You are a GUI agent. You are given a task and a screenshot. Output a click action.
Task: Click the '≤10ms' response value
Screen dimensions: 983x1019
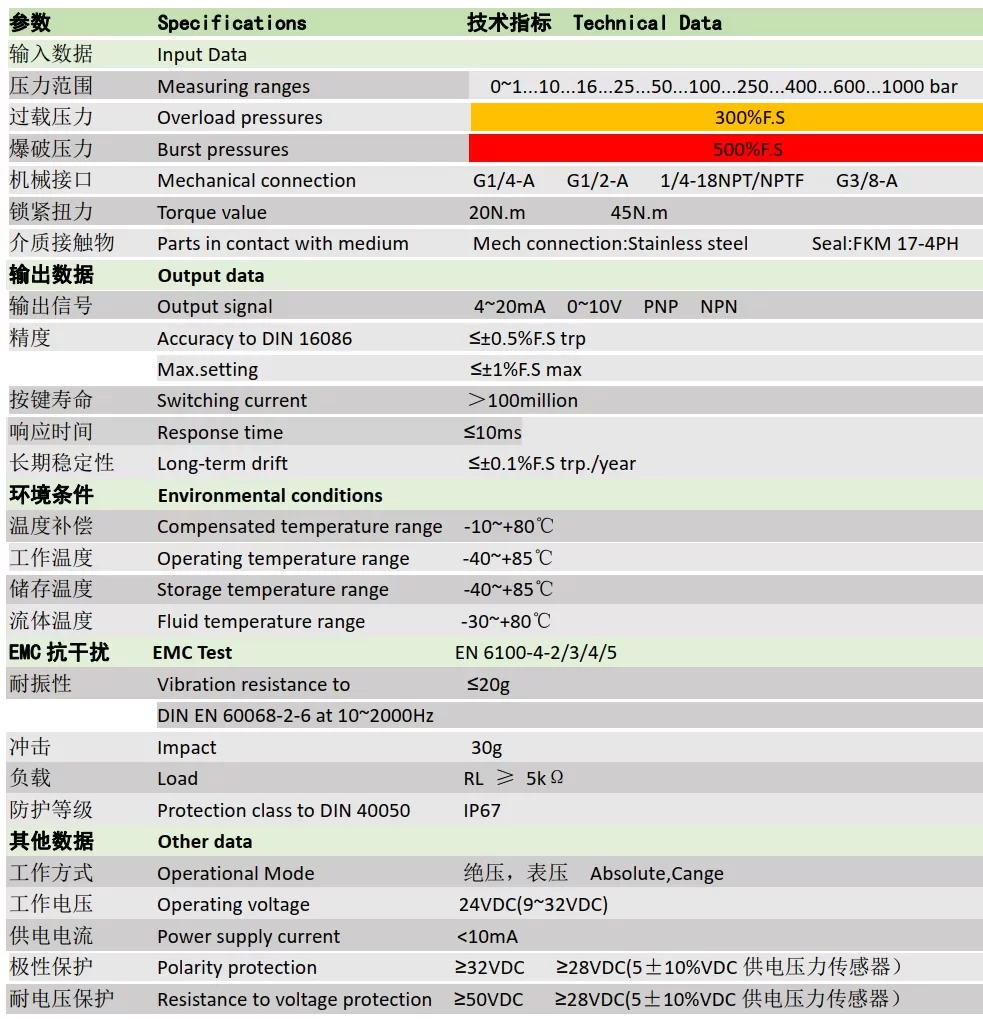(x=492, y=433)
